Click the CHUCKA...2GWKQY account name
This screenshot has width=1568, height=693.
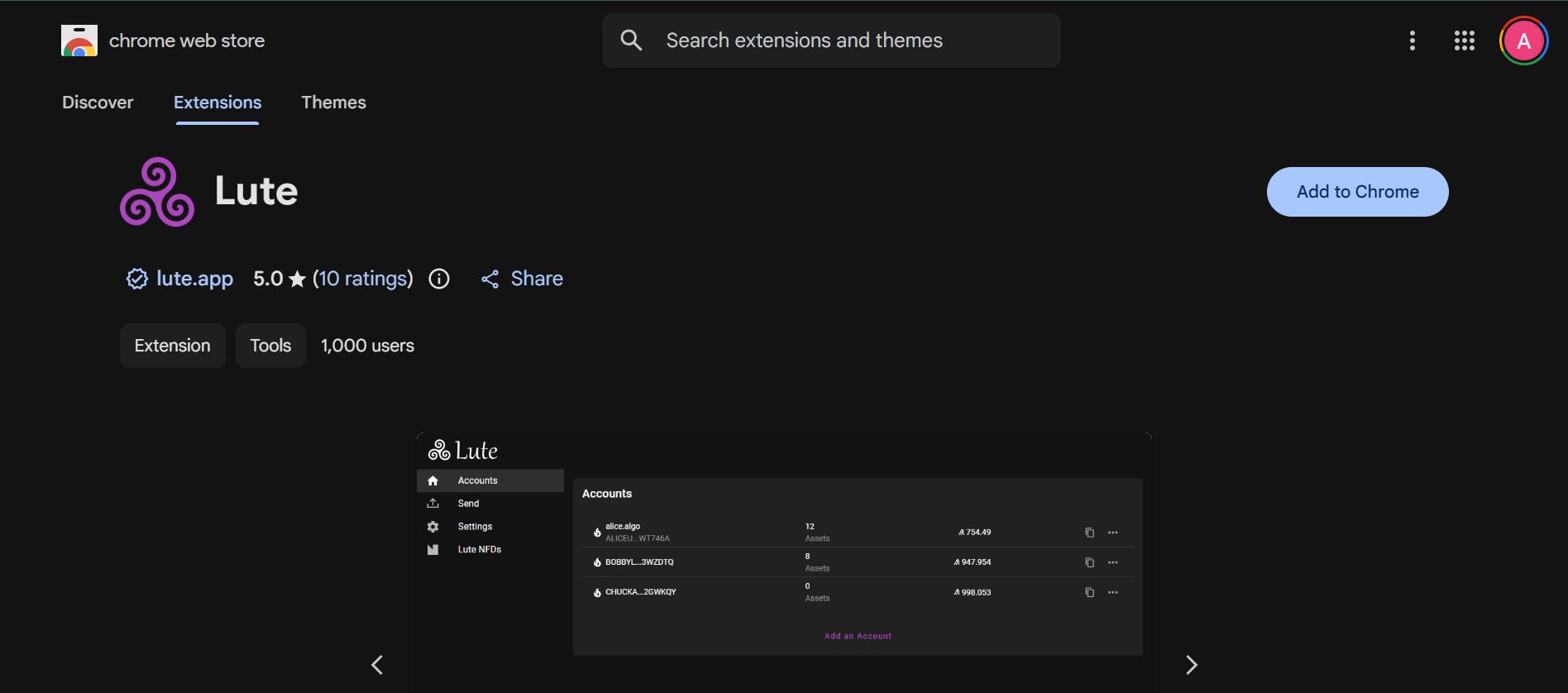pyautogui.click(x=641, y=592)
